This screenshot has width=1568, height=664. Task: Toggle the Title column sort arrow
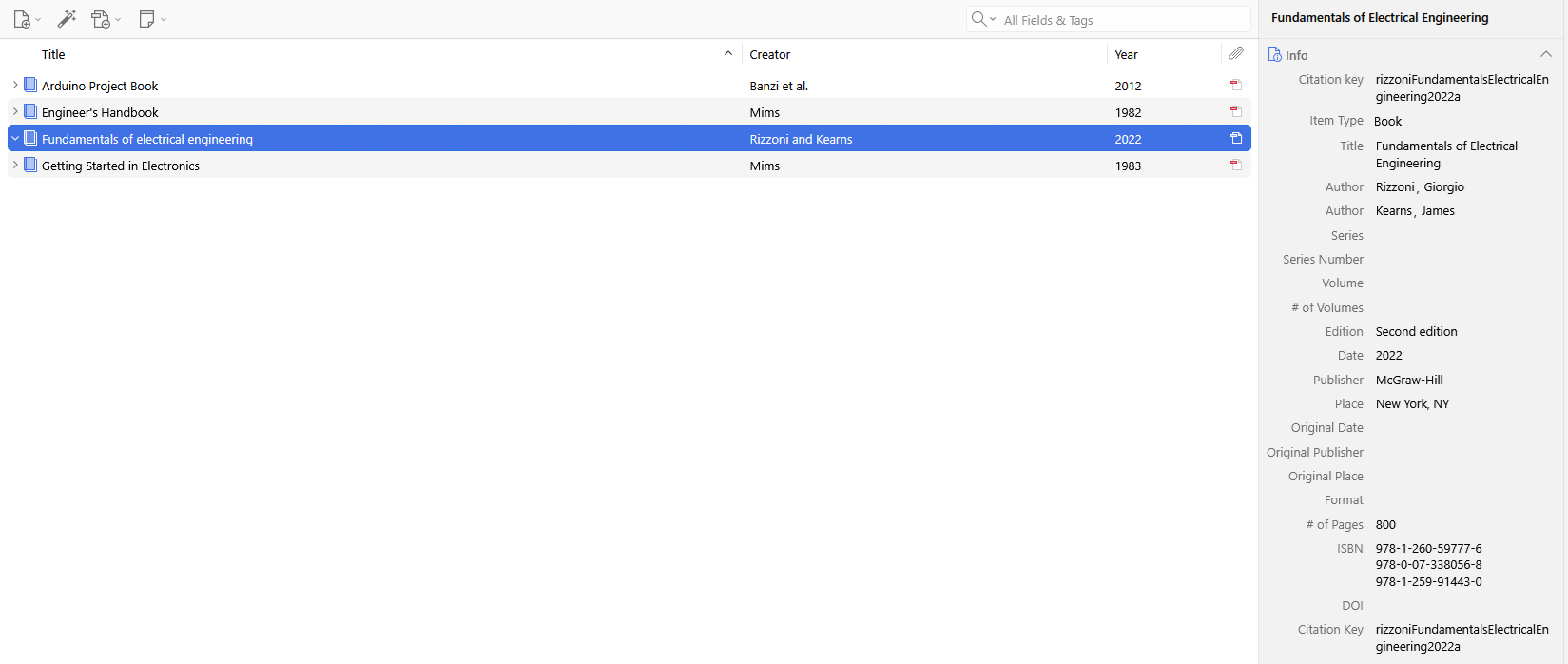728,54
